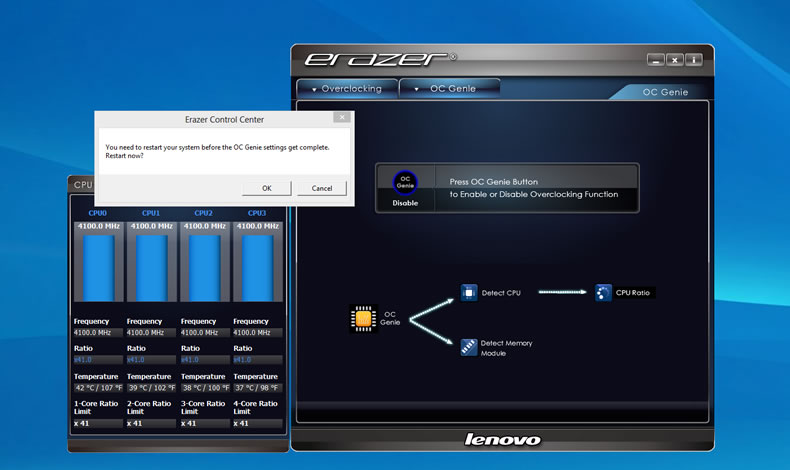This screenshot has width=790, height=470.
Task: Close the Erazer main window
Action: pyautogui.click(x=675, y=60)
